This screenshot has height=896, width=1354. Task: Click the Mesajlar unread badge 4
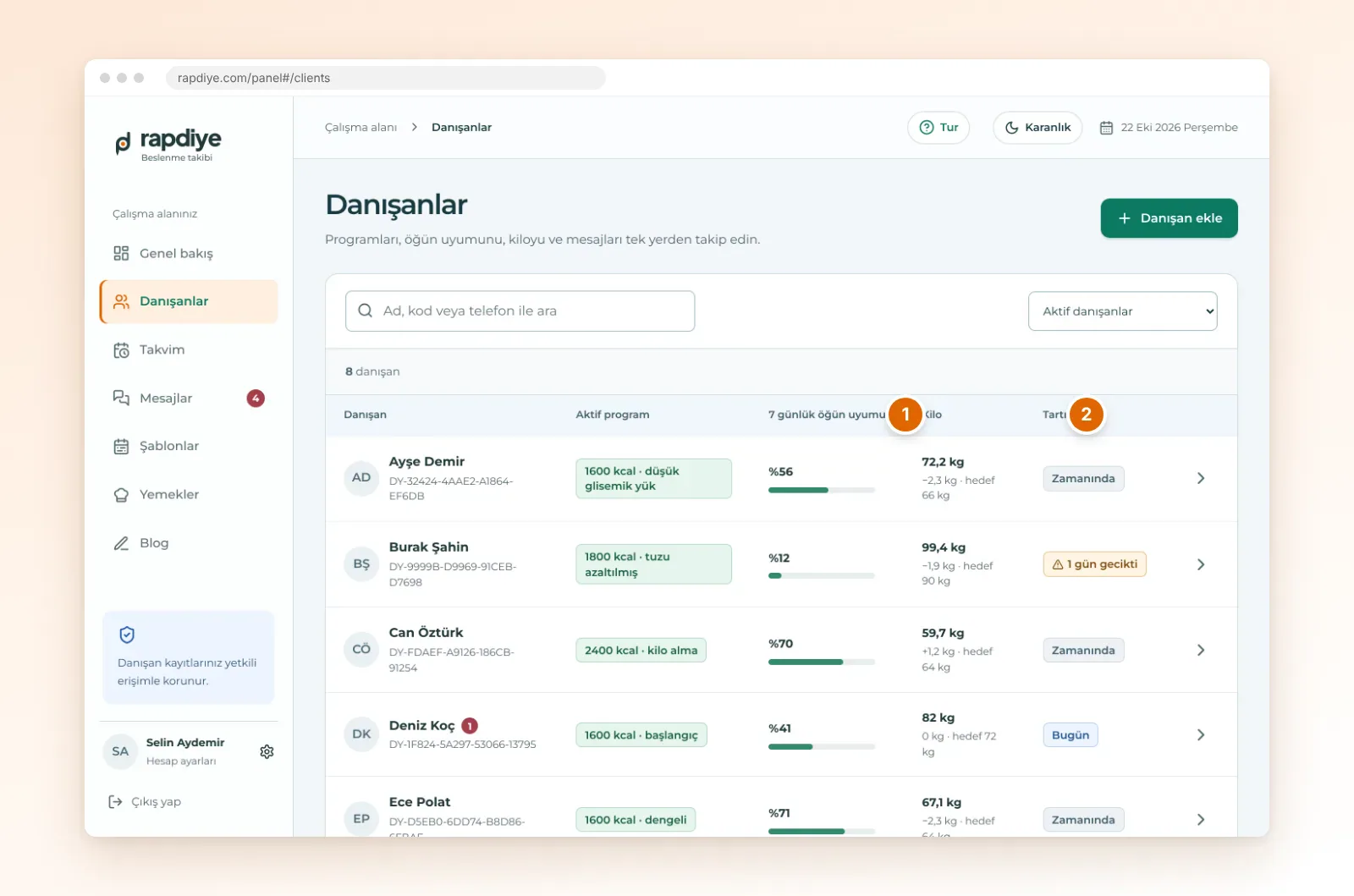click(256, 399)
